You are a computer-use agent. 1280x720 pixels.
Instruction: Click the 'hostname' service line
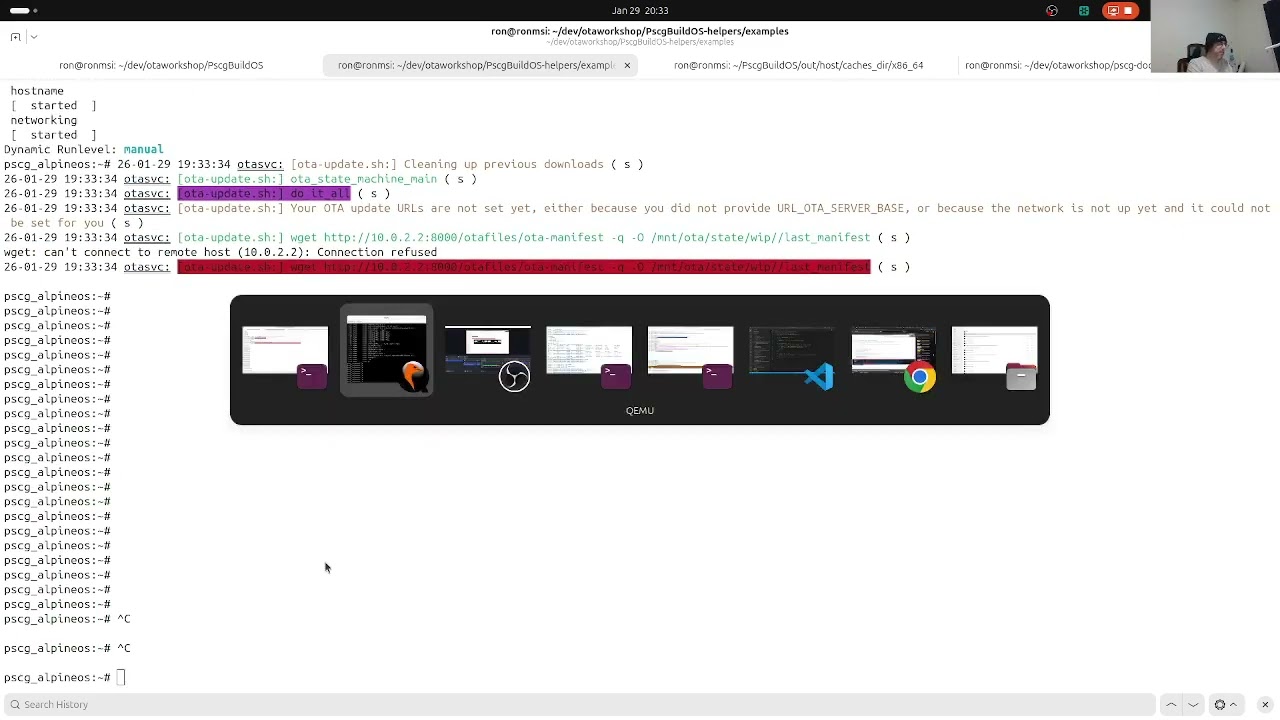click(x=37, y=91)
